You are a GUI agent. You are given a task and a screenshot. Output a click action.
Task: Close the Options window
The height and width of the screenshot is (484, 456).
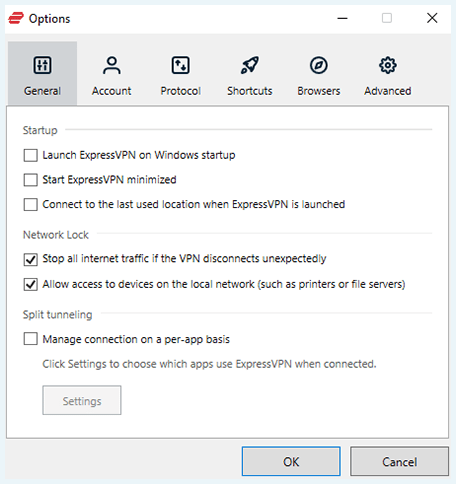(x=432, y=18)
